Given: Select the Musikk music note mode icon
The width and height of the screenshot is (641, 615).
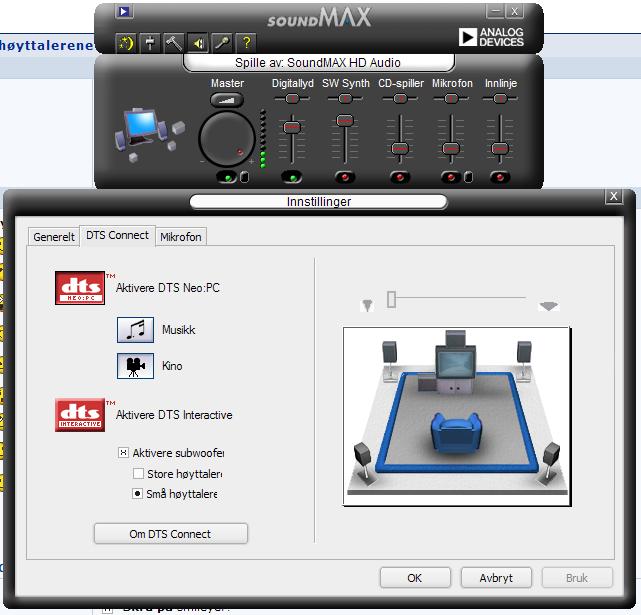Looking at the screenshot, I should 135,330.
